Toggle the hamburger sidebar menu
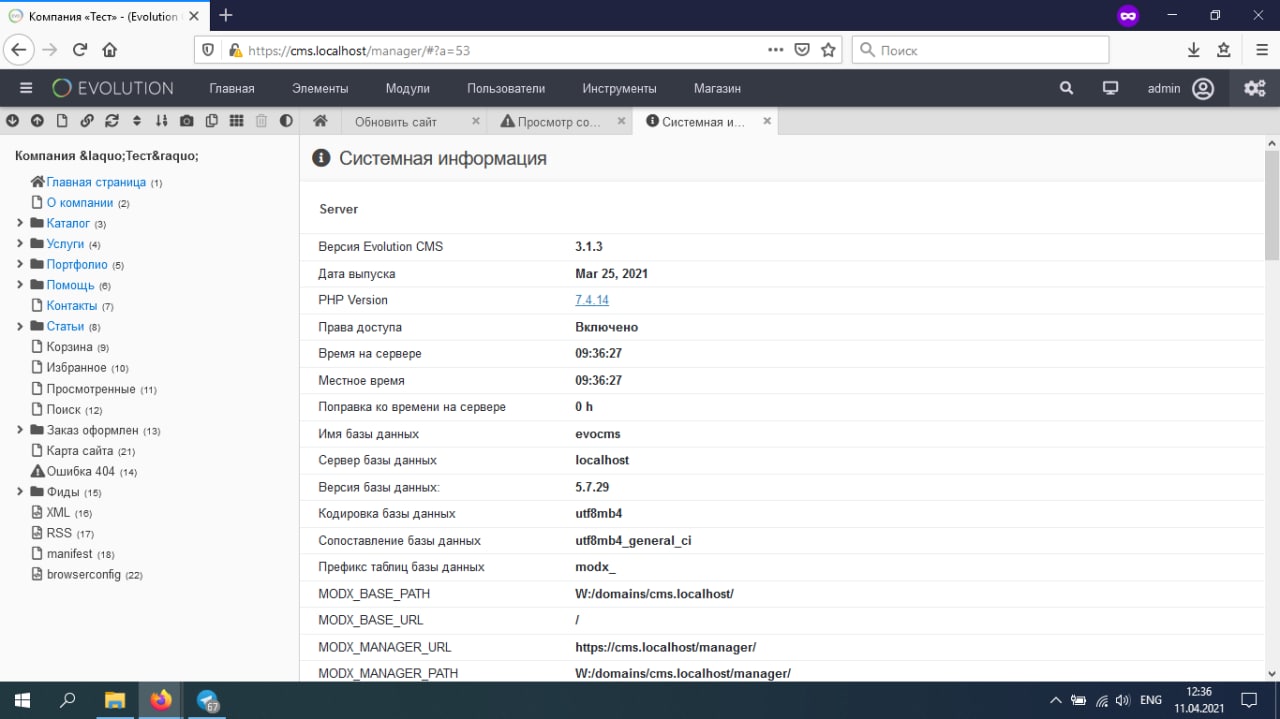Screen dimensions: 1280x719 click(x=26, y=88)
